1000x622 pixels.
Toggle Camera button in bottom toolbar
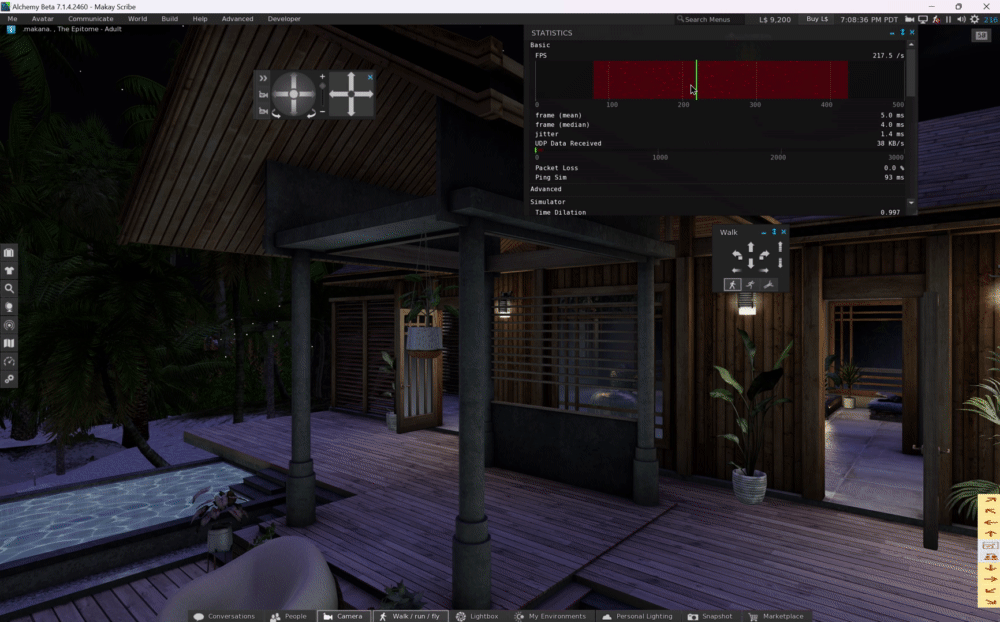[x=343, y=616]
